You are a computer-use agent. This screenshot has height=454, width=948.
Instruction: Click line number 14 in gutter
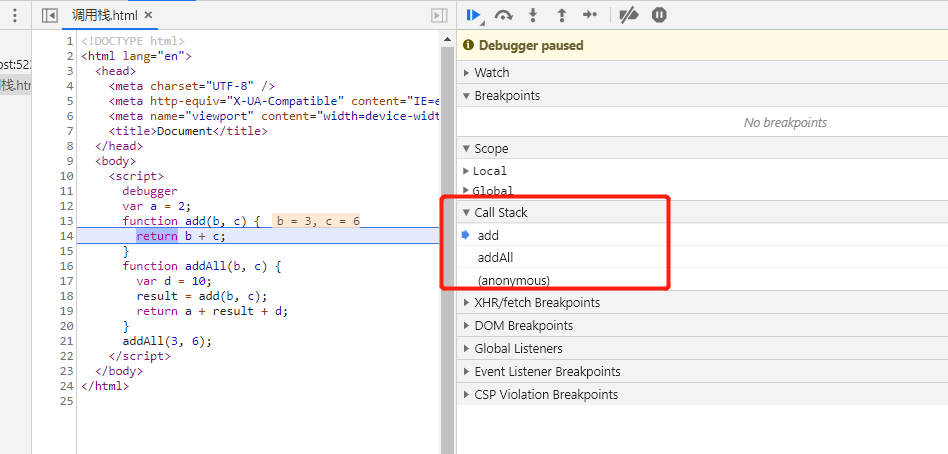pyautogui.click(x=67, y=236)
